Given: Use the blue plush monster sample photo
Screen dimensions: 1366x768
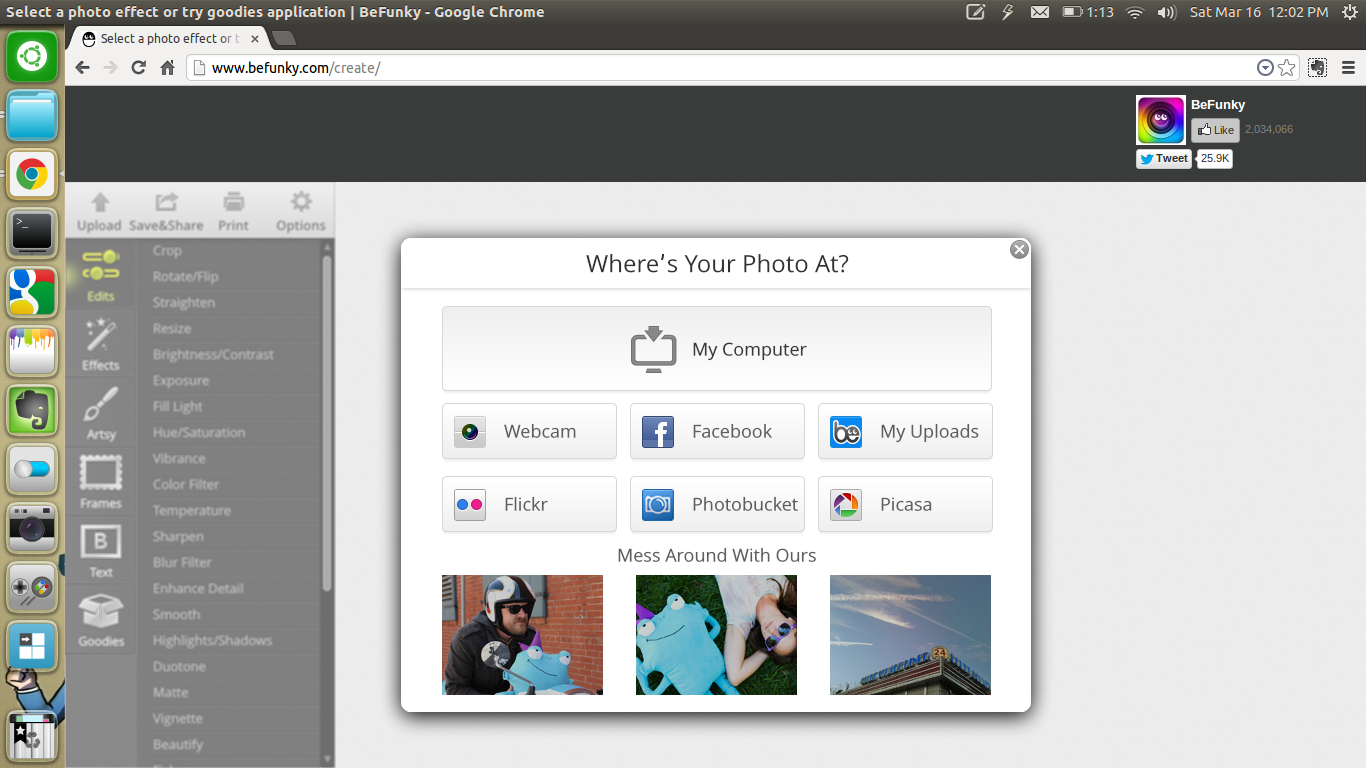Looking at the screenshot, I should (716, 635).
